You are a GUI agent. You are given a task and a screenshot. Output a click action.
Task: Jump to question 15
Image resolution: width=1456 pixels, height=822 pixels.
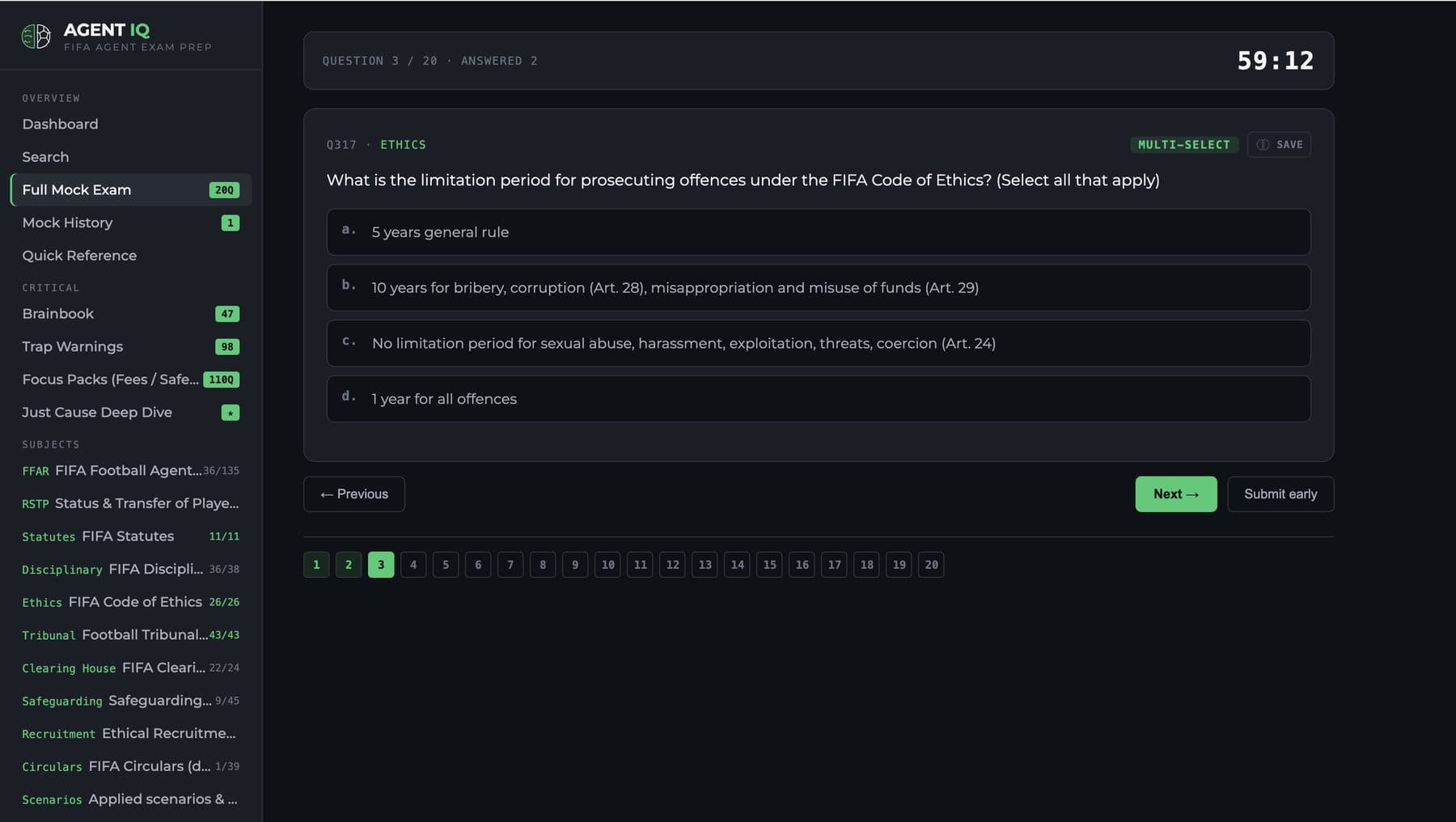(769, 565)
